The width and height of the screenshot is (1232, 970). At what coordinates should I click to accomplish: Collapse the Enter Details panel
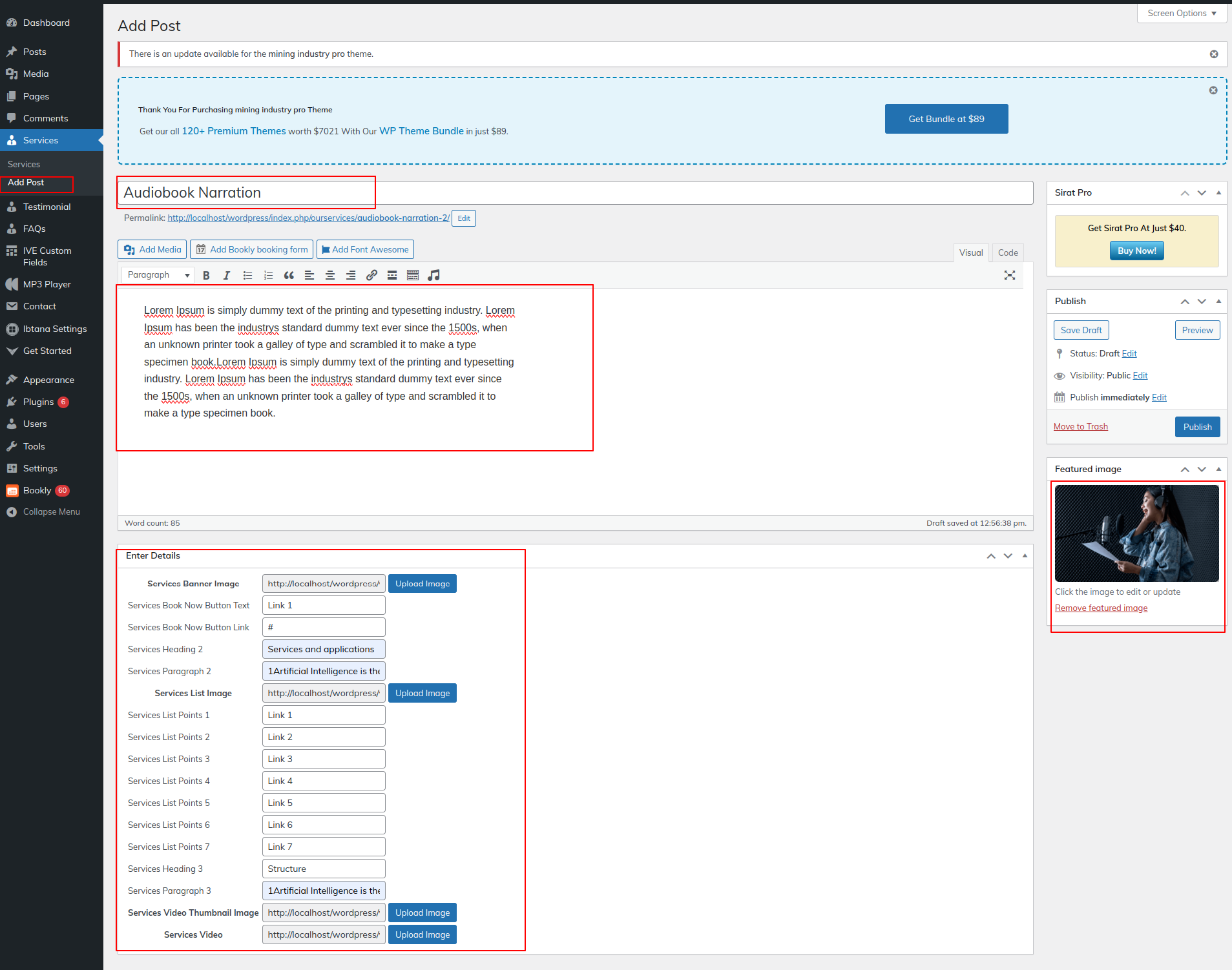coord(1025,555)
